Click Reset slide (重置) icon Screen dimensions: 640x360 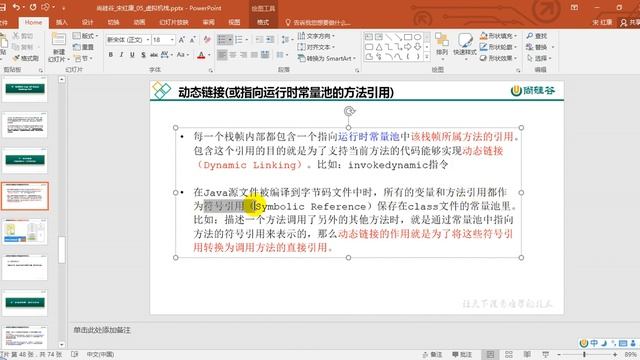83,47
